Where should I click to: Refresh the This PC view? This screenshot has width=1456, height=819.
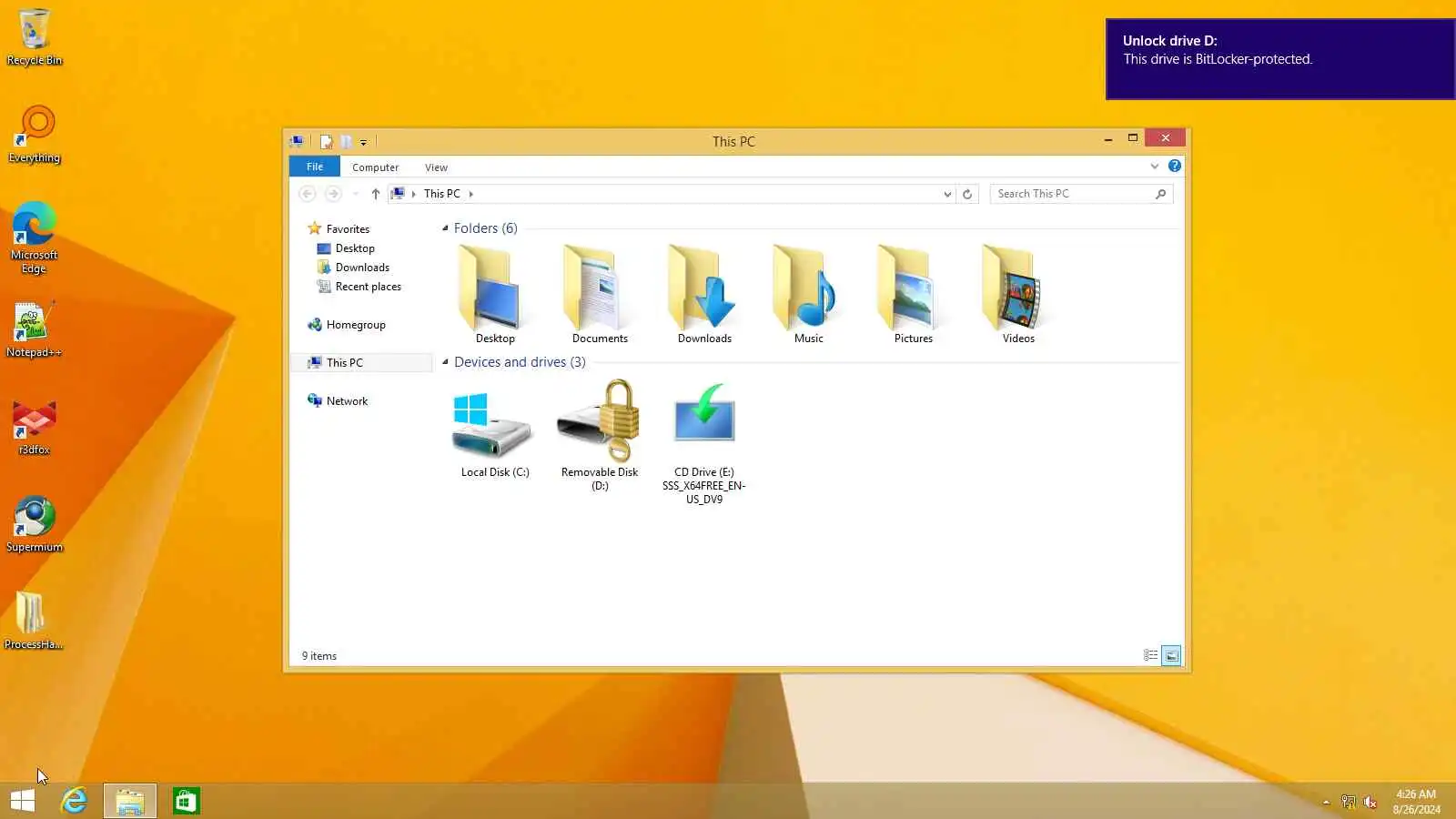click(967, 194)
